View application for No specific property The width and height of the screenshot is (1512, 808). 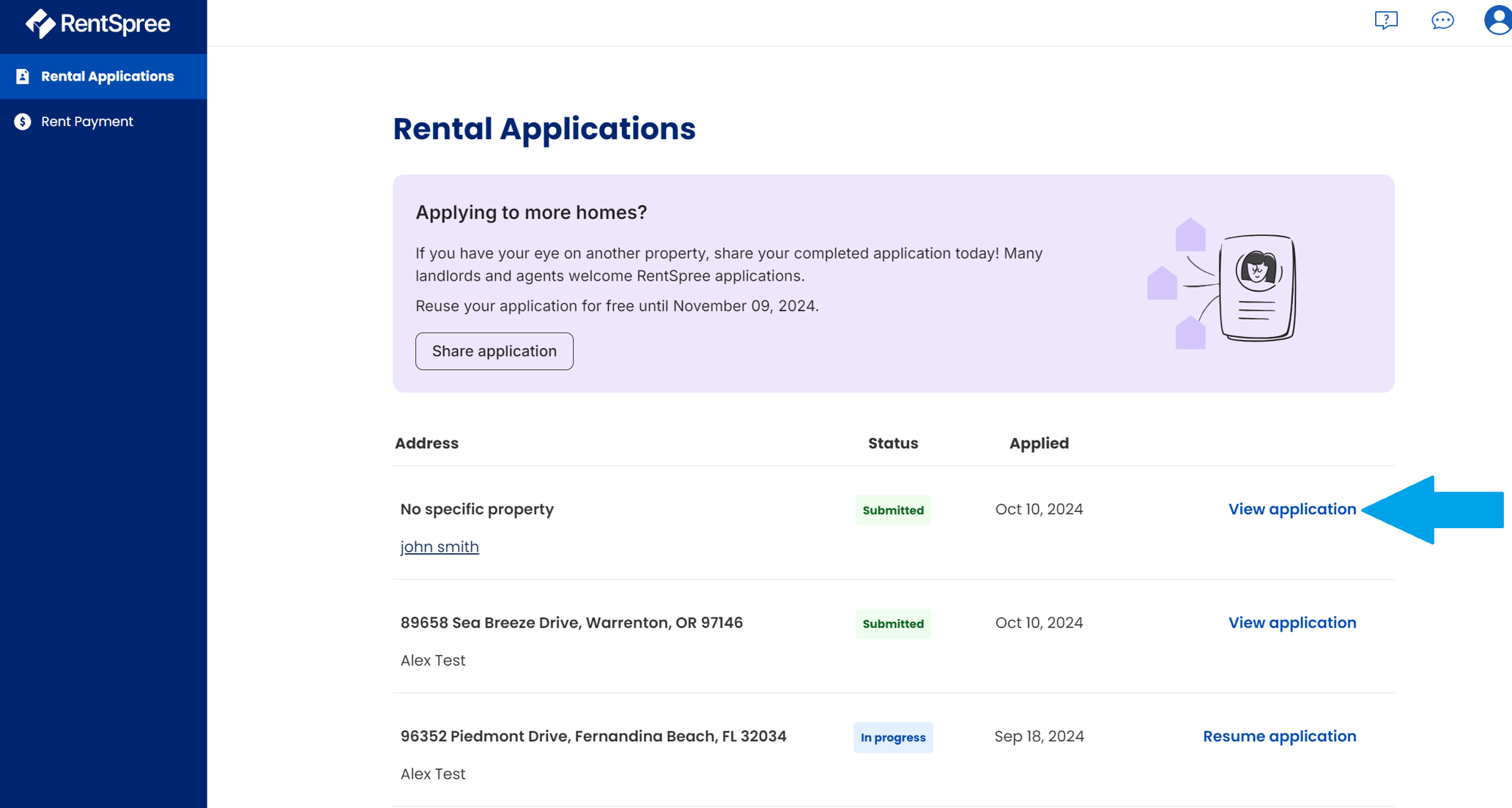tap(1291, 508)
